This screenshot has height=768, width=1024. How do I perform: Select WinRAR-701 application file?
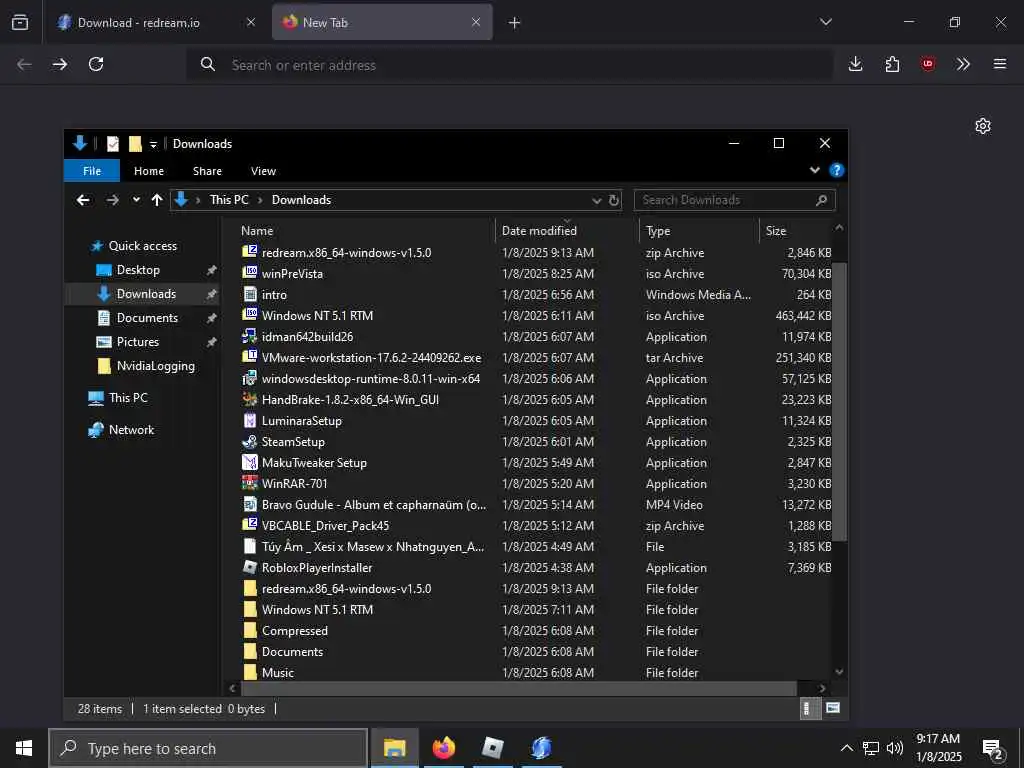point(295,483)
